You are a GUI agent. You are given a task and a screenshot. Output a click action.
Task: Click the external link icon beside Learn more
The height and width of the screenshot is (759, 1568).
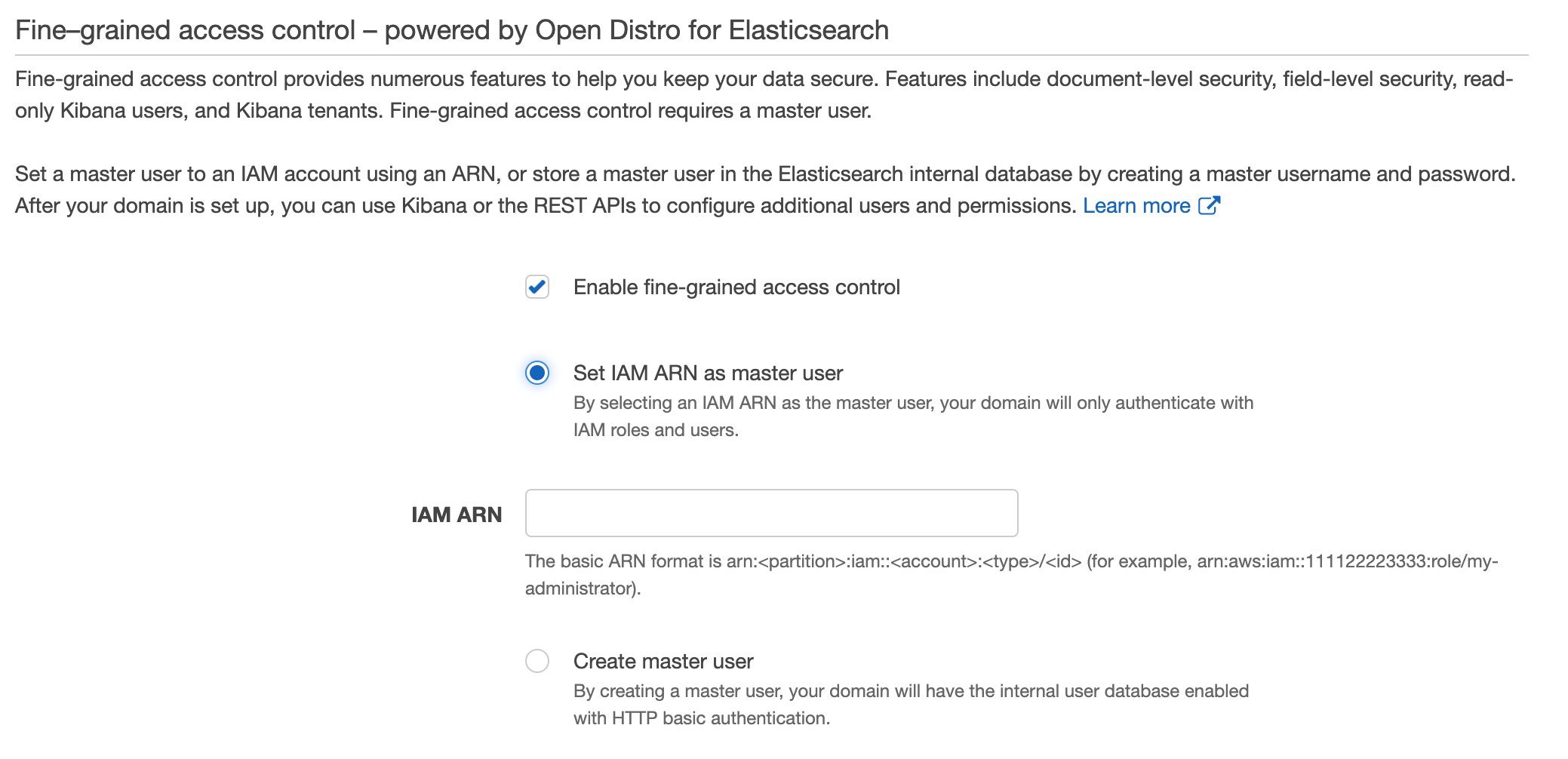coord(1209,206)
